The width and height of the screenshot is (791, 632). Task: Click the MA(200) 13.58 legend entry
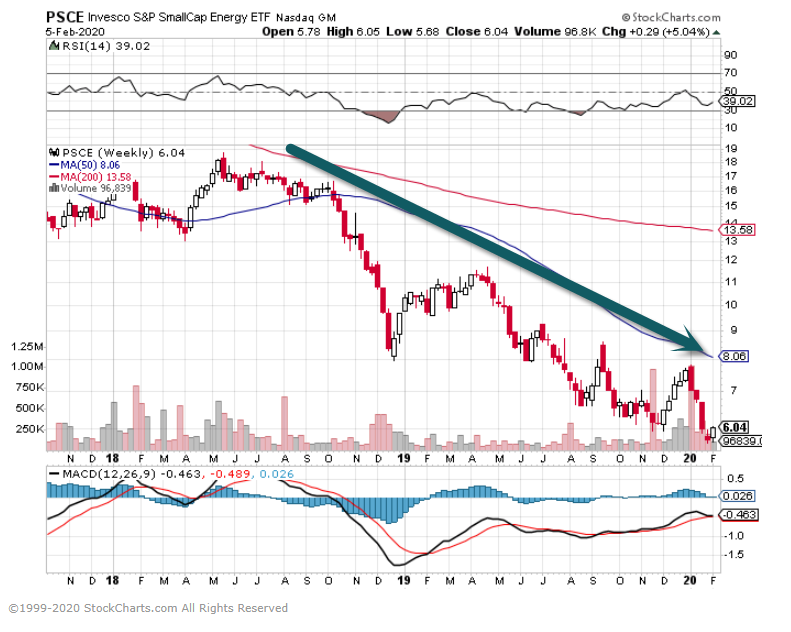(x=96, y=177)
